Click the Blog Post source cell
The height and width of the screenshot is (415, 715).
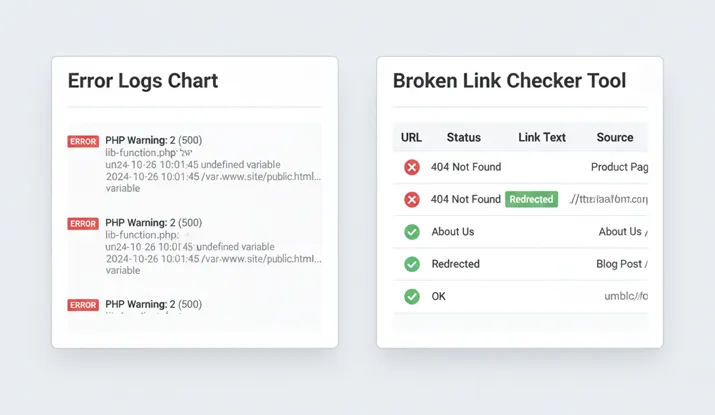[621, 264]
